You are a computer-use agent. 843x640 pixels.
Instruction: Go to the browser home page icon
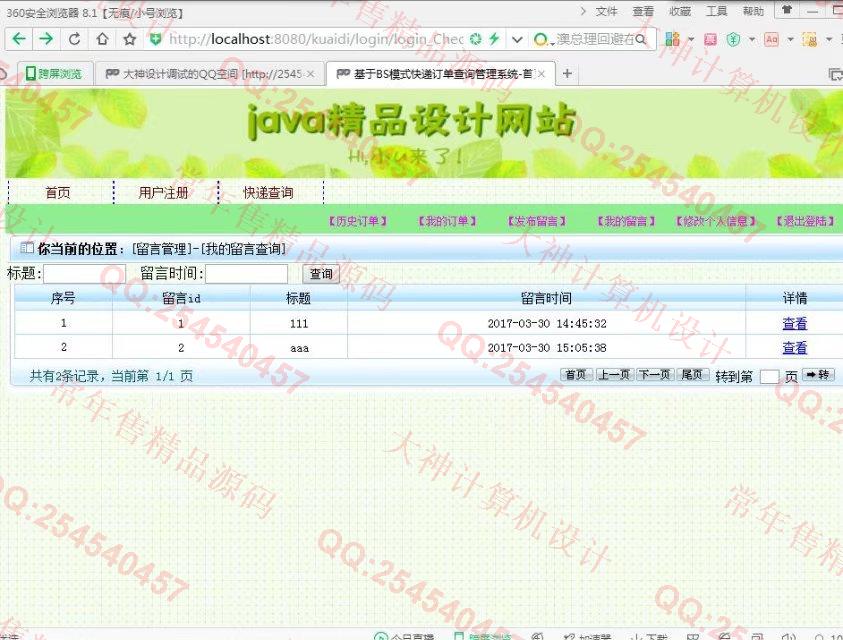[102, 39]
